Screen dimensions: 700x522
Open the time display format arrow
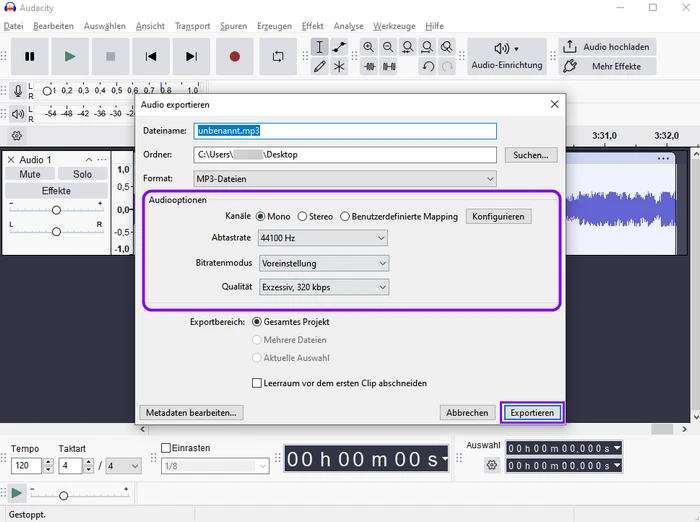444,459
